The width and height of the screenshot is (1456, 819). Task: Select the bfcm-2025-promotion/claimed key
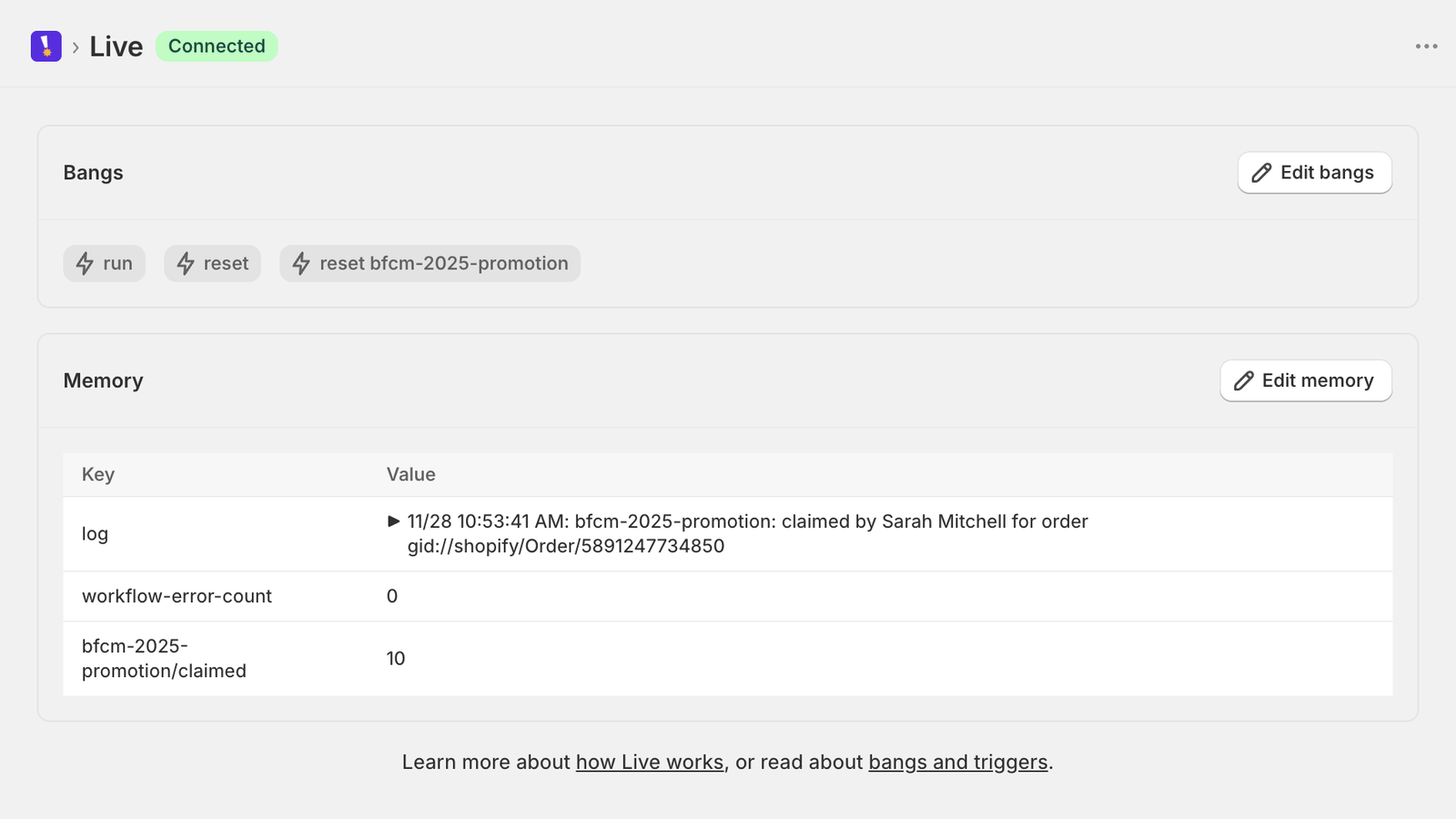[164, 659]
